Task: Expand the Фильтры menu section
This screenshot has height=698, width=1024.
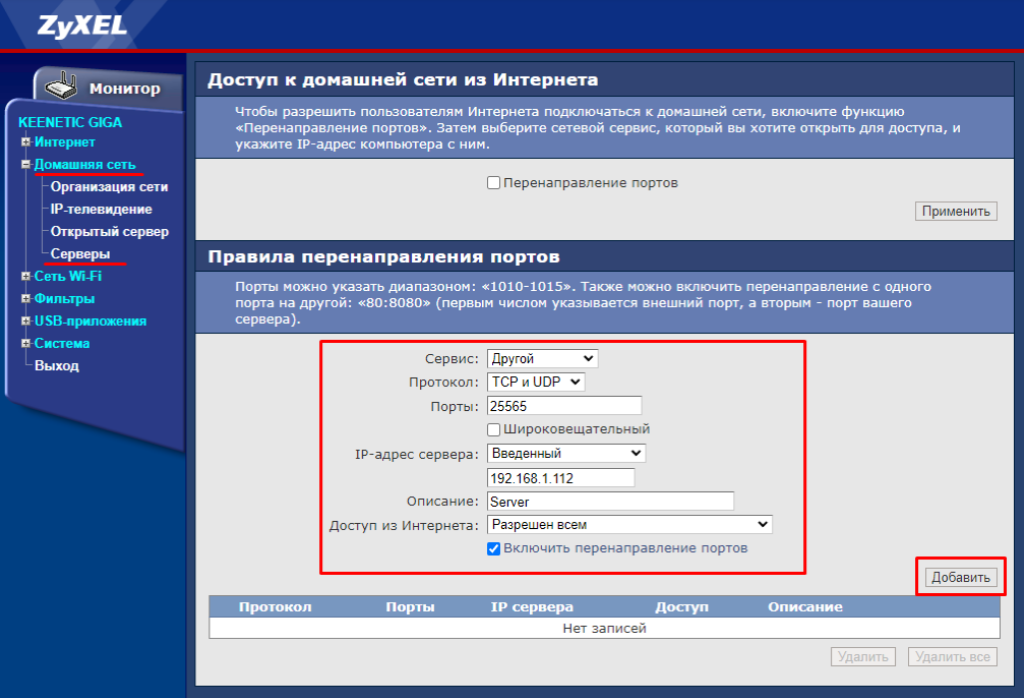Action: tap(26, 298)
